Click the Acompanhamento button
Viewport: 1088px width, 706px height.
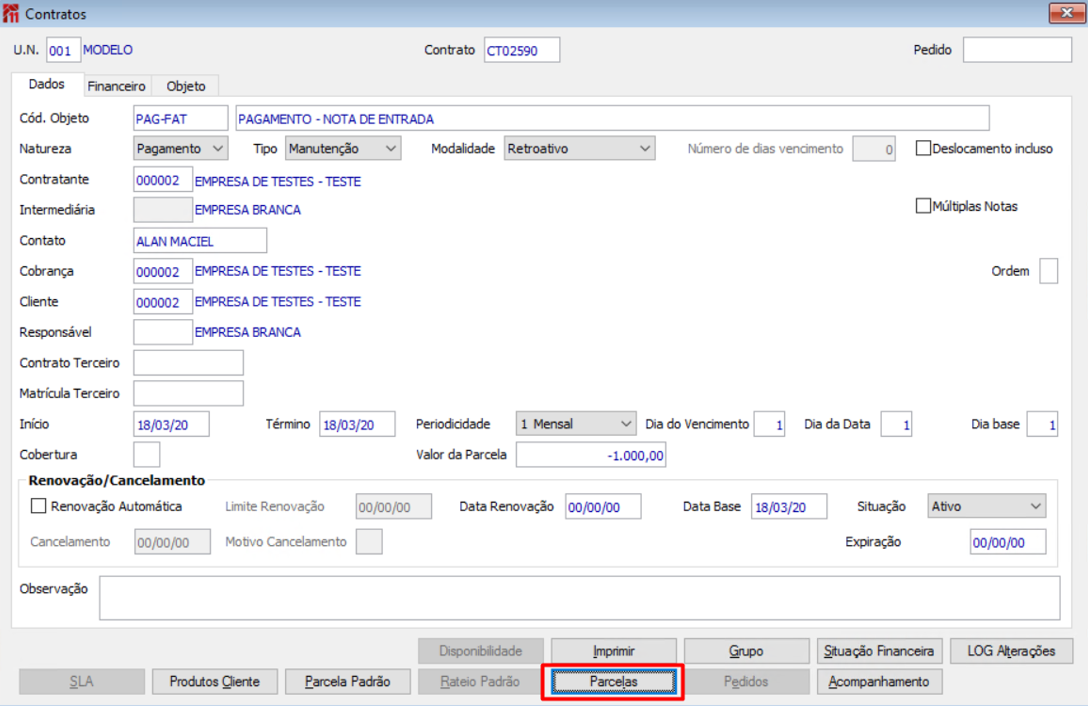click(879, 682)
